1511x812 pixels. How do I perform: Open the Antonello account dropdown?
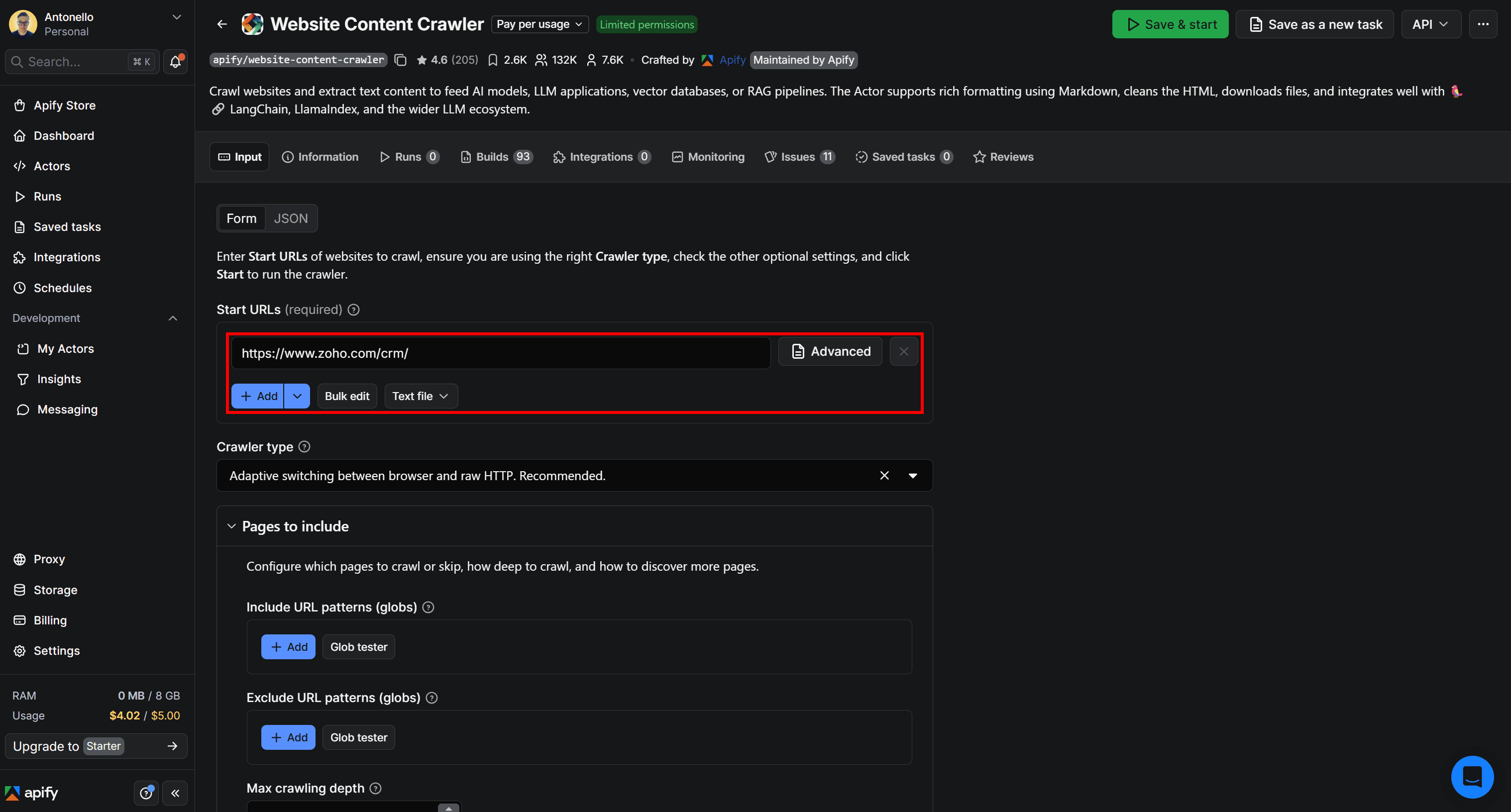[x=177, y=17]
